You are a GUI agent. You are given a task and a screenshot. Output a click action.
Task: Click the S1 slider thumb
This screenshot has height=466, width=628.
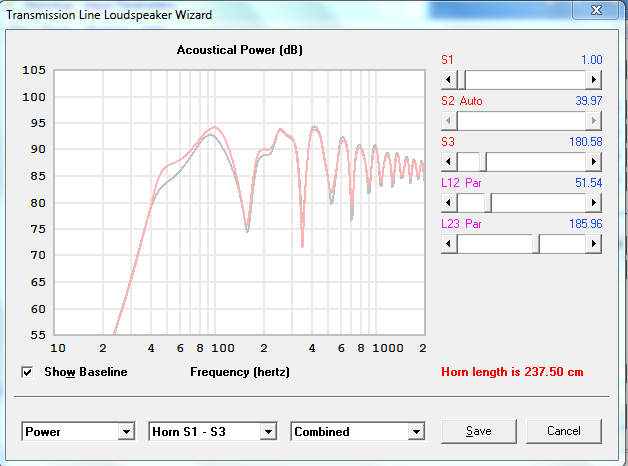point(461,80)
